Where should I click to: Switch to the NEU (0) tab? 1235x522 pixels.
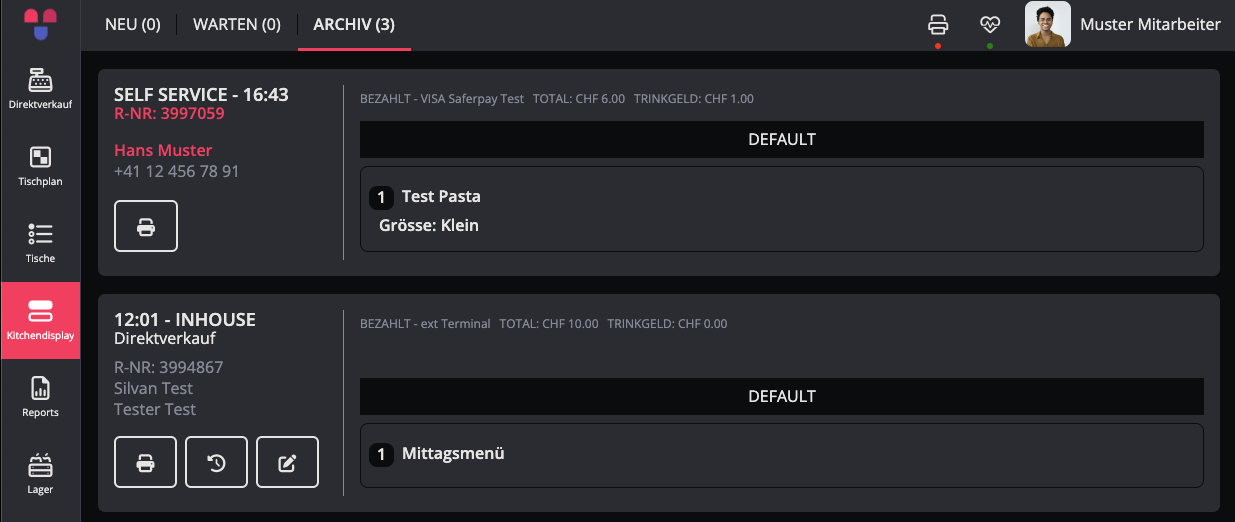coord(133,25)
